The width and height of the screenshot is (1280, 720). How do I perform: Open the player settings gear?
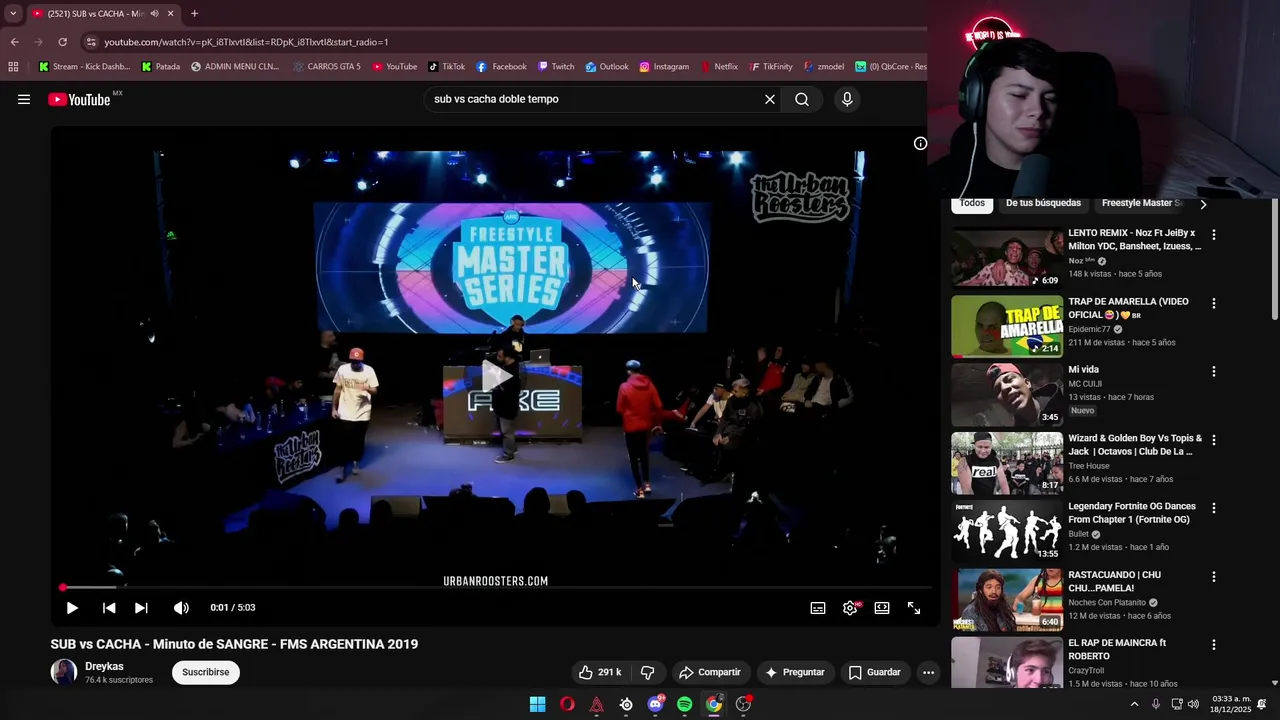pos(850,607)
